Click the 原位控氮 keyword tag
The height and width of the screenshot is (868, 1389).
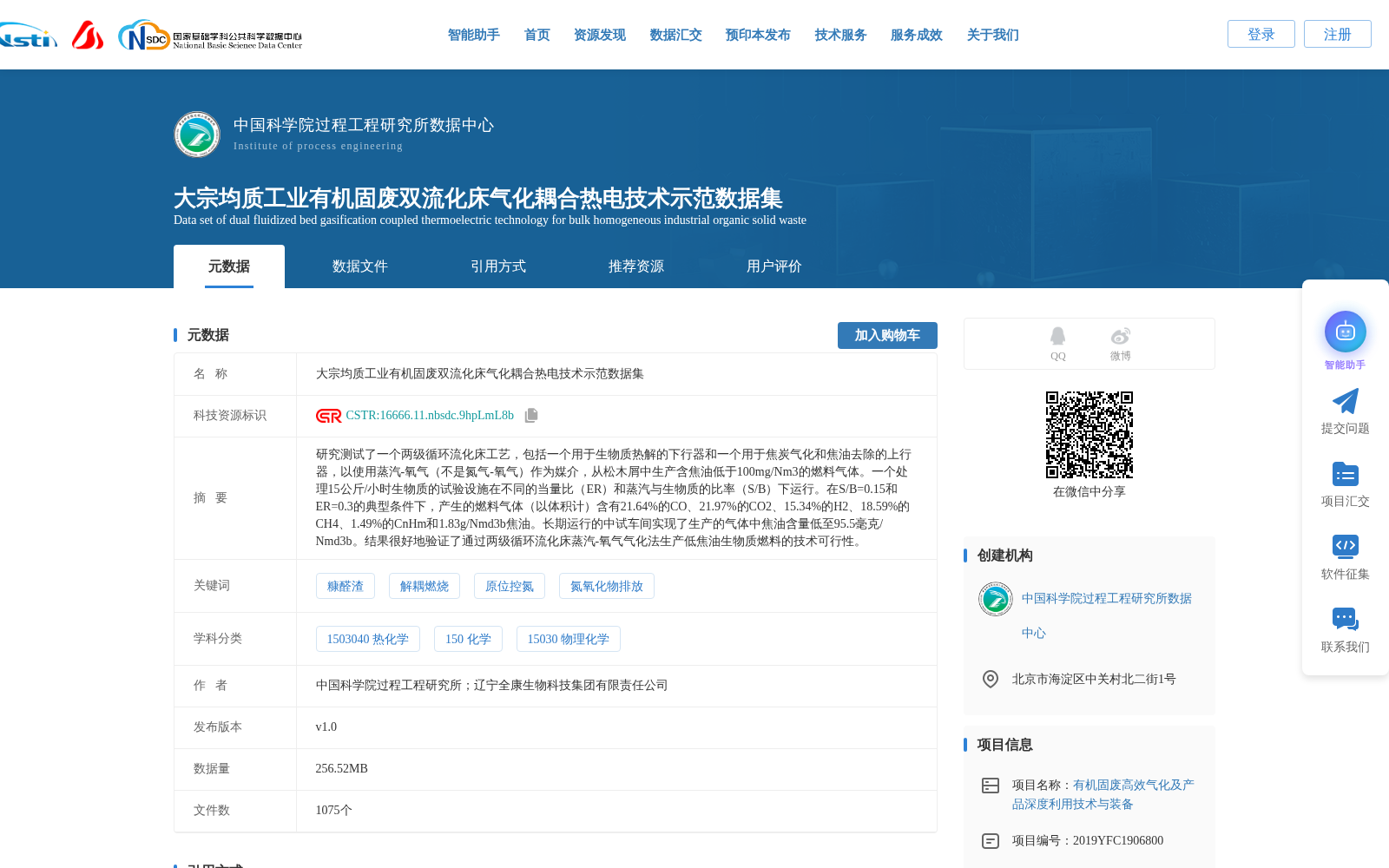pyautogui.click(x=510, y=586)
